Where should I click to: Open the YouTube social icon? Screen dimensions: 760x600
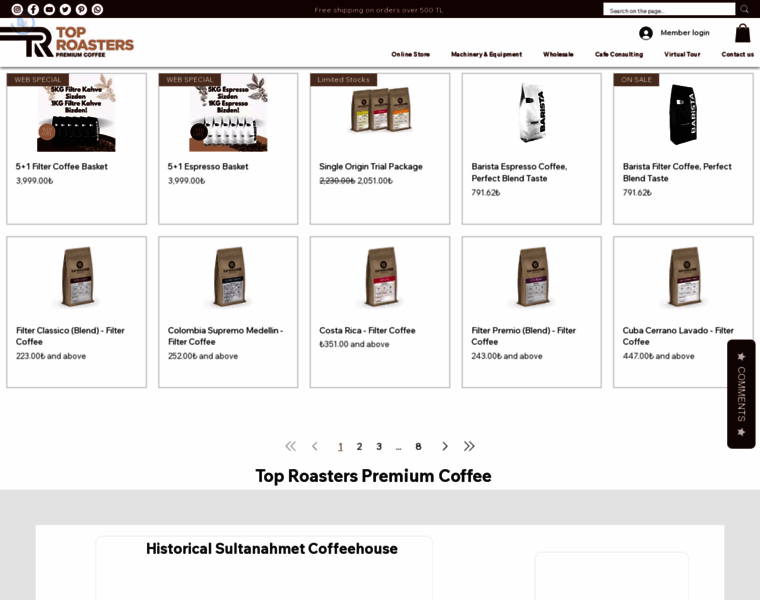[49, 9]
